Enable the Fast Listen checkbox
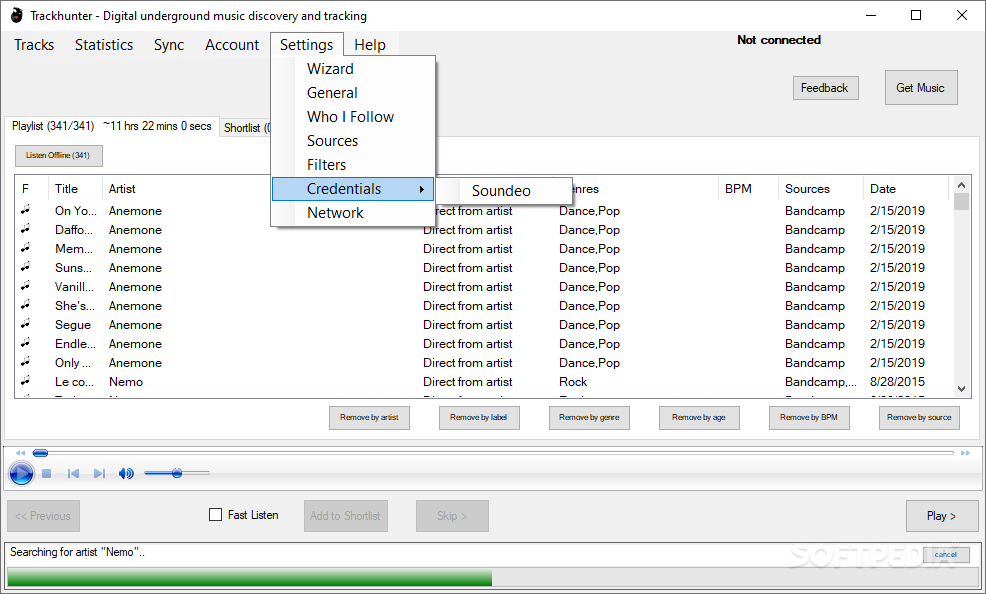 coord(216,515)
